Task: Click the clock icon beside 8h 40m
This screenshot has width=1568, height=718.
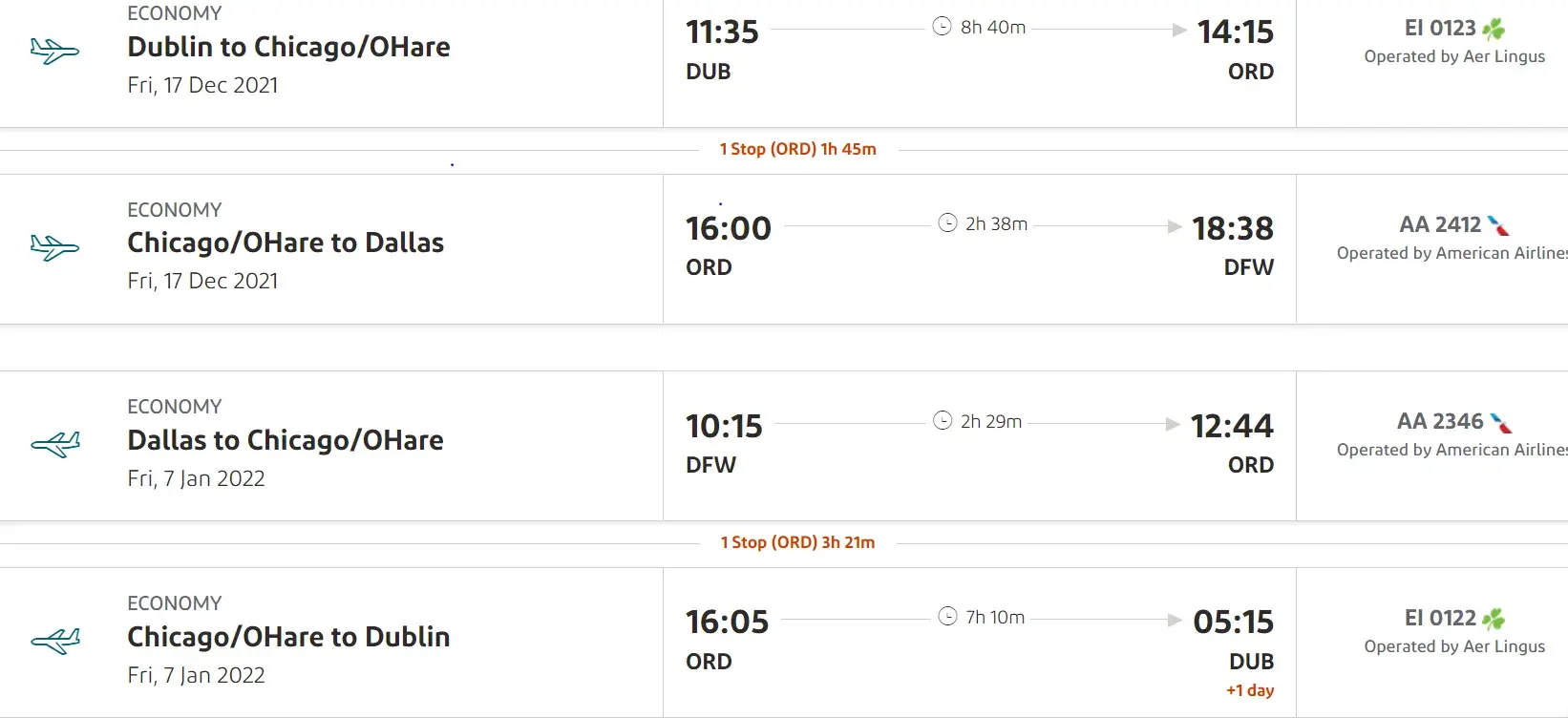Action: click(942, 27)
